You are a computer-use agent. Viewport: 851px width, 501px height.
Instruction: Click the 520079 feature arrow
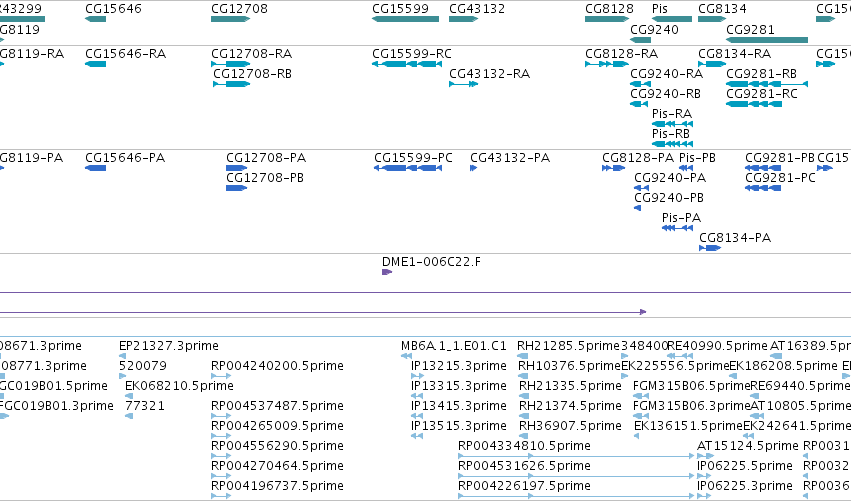tap(122, 376)
